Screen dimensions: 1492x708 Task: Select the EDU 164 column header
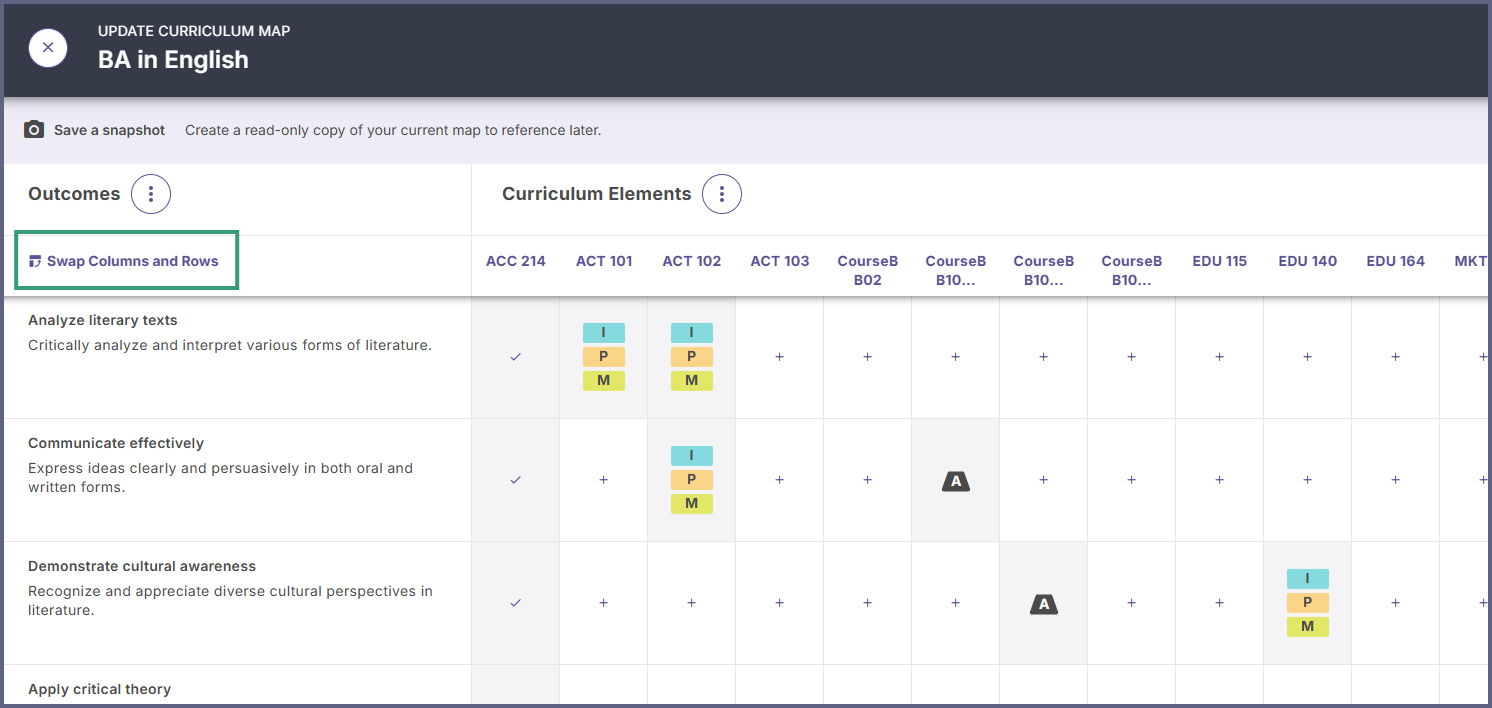1396,261
